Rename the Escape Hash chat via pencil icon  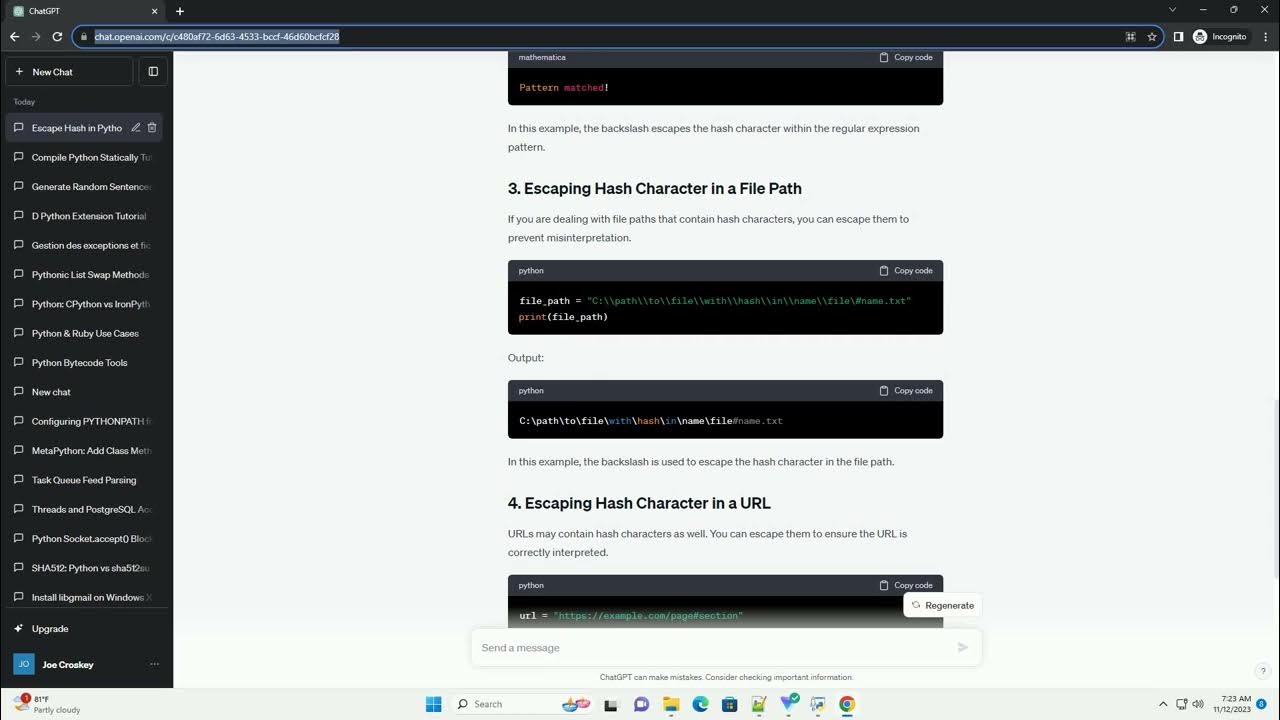coord(136,128)
